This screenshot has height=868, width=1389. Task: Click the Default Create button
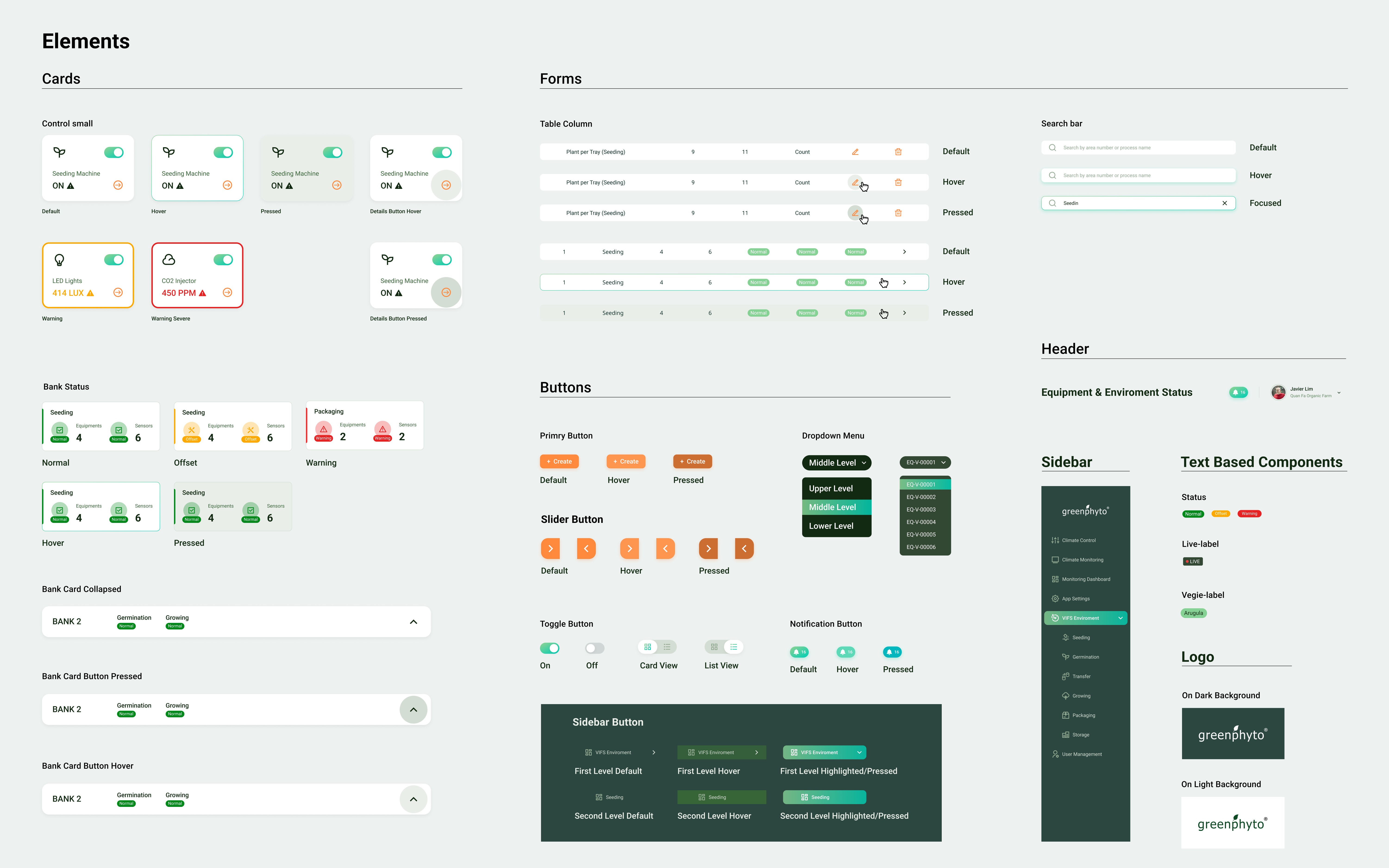(560, 462)
